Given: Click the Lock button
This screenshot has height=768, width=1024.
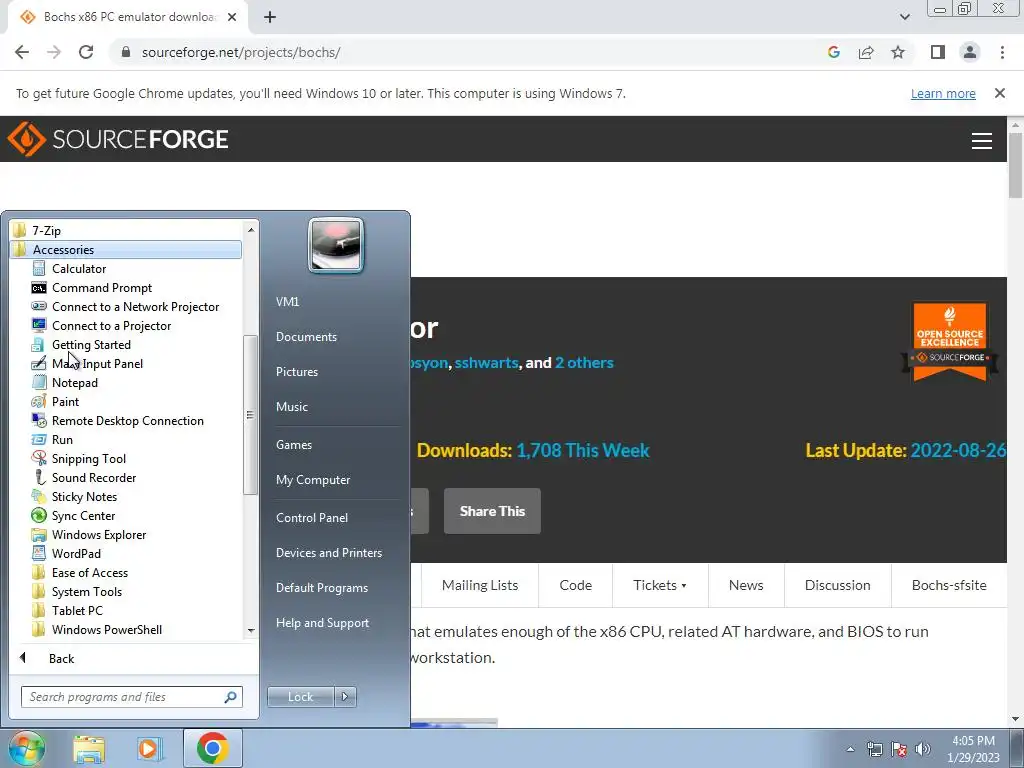Looking at the screenshot, I should (x=300, y=697).
